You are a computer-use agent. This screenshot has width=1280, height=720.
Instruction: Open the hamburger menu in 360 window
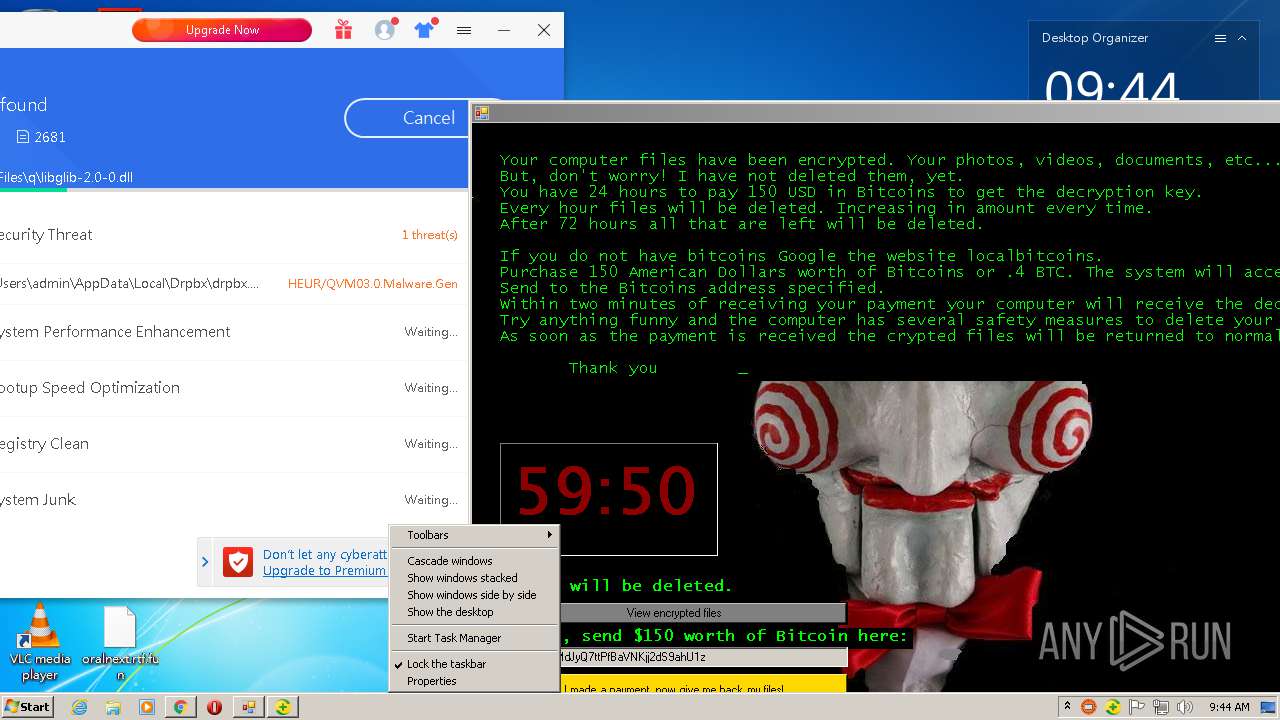click(464, 30)
